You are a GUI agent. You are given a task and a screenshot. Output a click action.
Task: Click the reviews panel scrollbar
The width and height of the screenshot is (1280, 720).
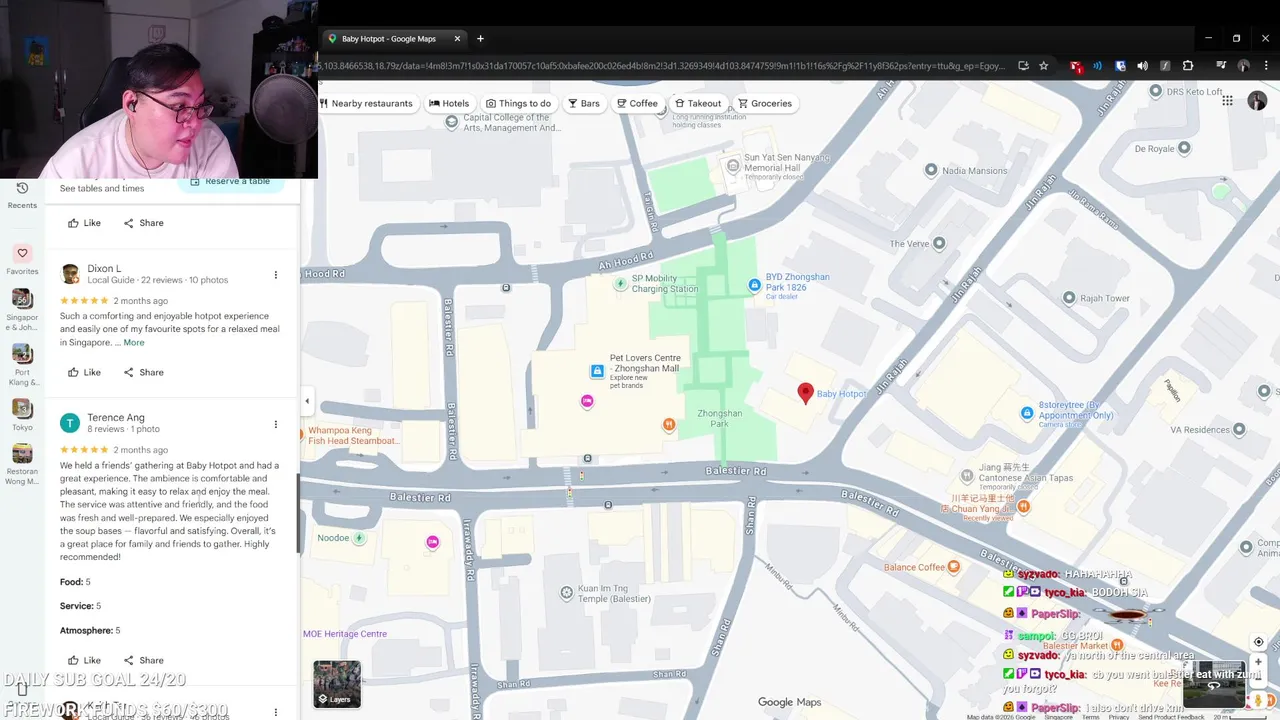(x=297, y=513)
